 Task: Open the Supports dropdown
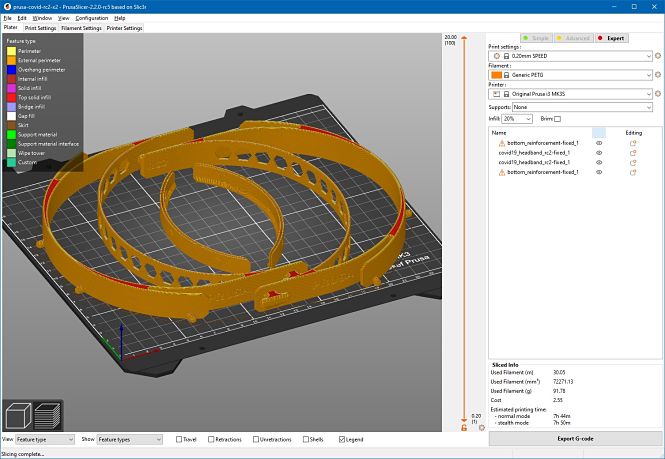[582, 106]
